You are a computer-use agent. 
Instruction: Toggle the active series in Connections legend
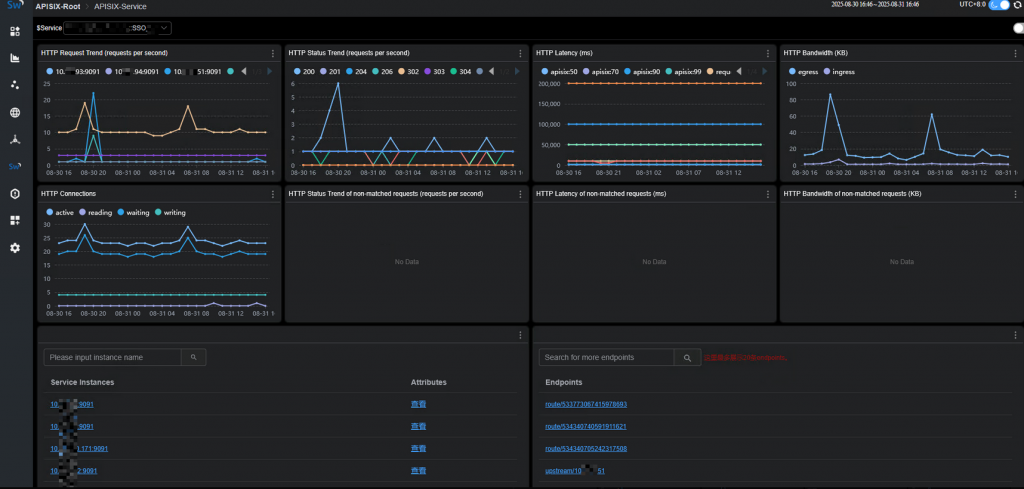(x=60, y=212)
